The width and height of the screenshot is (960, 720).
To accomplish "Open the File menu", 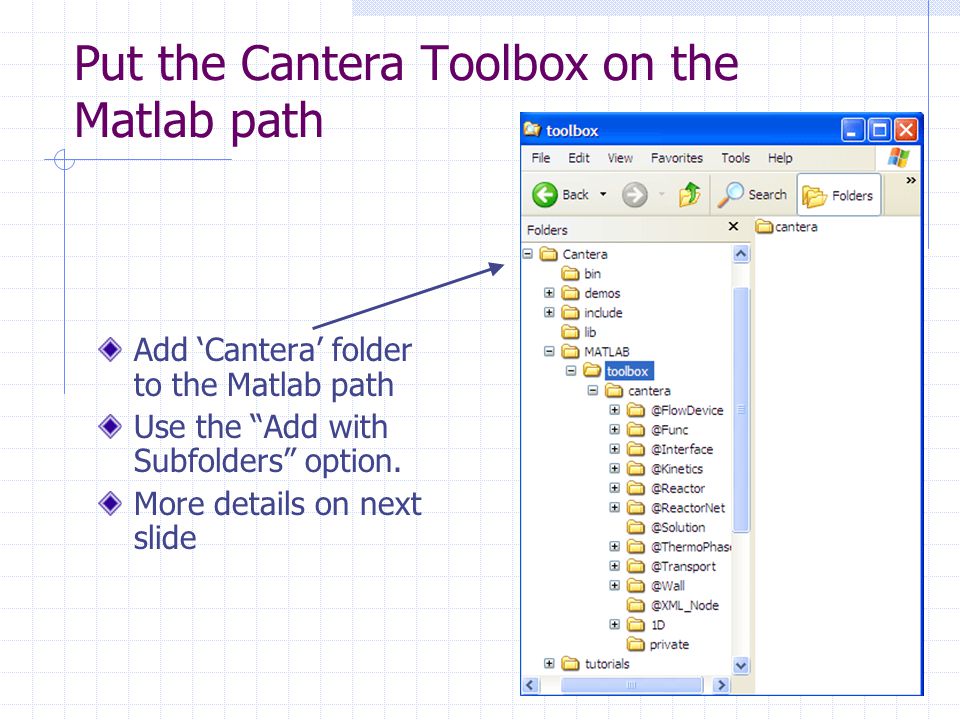I will pos(541,158).
